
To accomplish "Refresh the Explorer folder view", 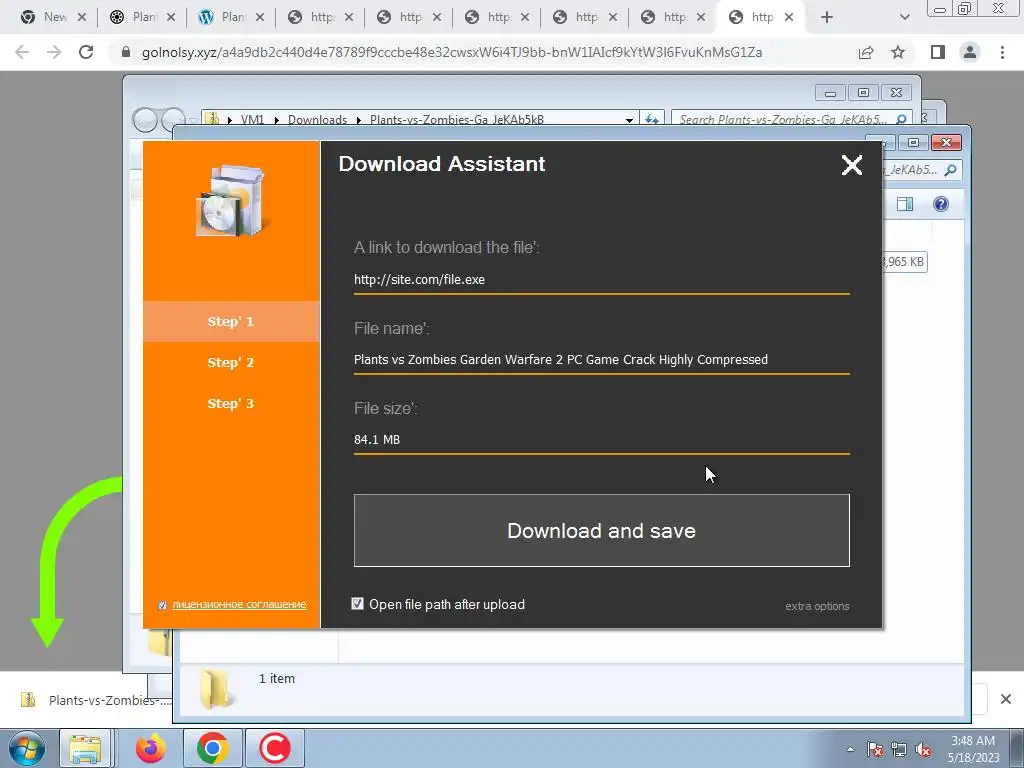I will click(652, 119).
